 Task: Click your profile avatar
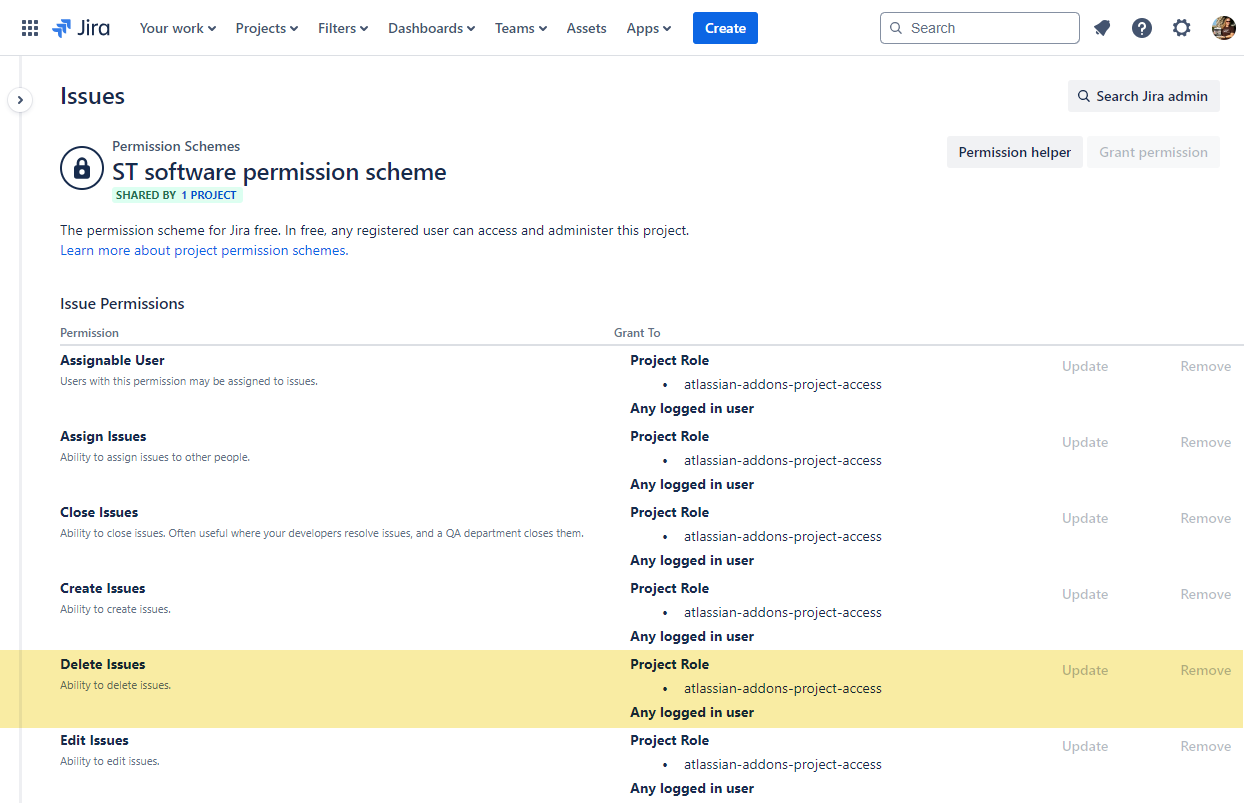point(1223,28)
